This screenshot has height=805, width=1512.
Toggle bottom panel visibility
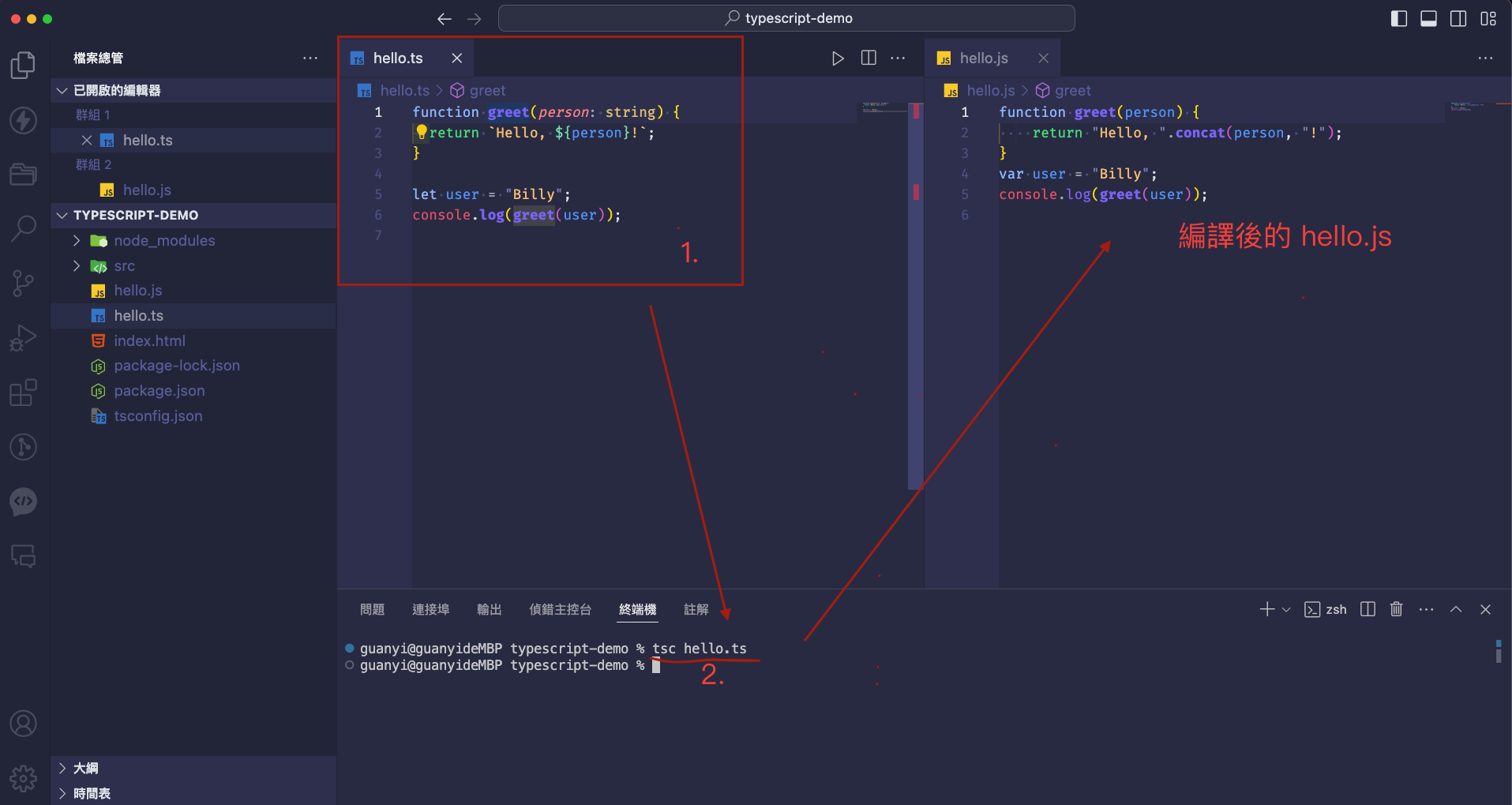1428,18
